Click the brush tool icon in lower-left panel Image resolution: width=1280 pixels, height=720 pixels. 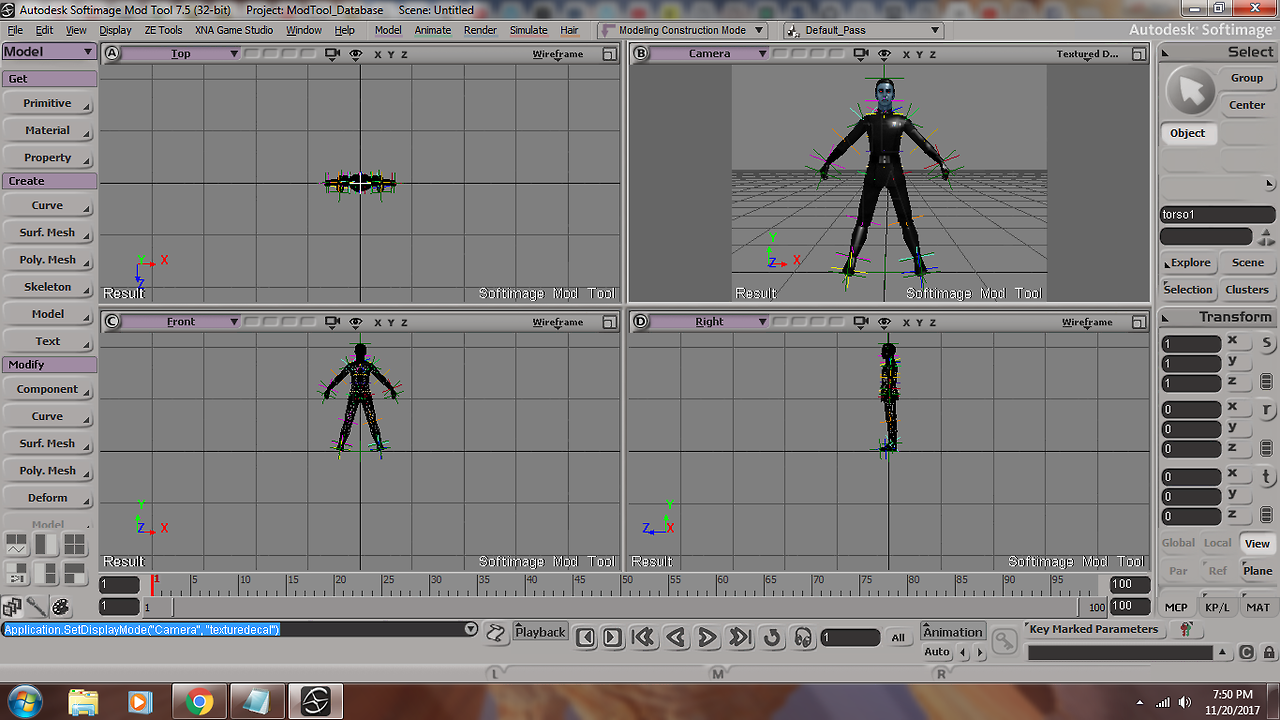36,606
